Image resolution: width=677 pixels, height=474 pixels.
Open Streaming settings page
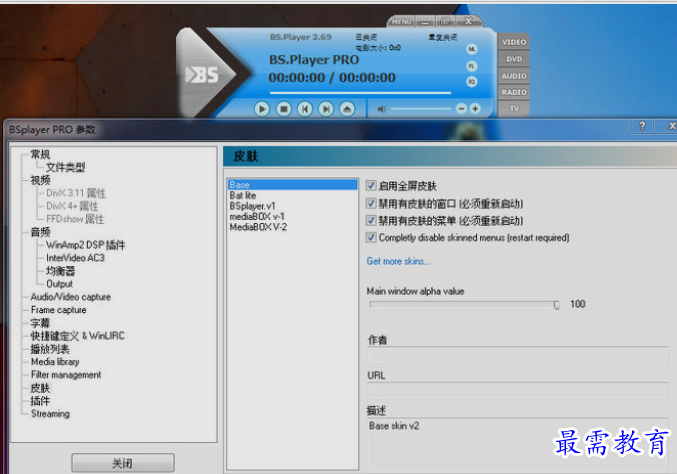[50, 414]
